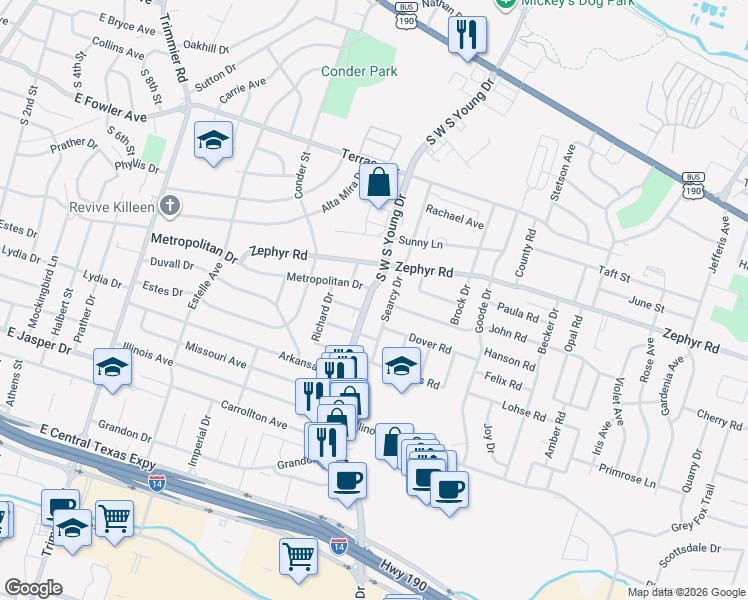Select the rightmost coffee cup marker
Viewport: 748px width, 600px height.
(x=449, y=494)
